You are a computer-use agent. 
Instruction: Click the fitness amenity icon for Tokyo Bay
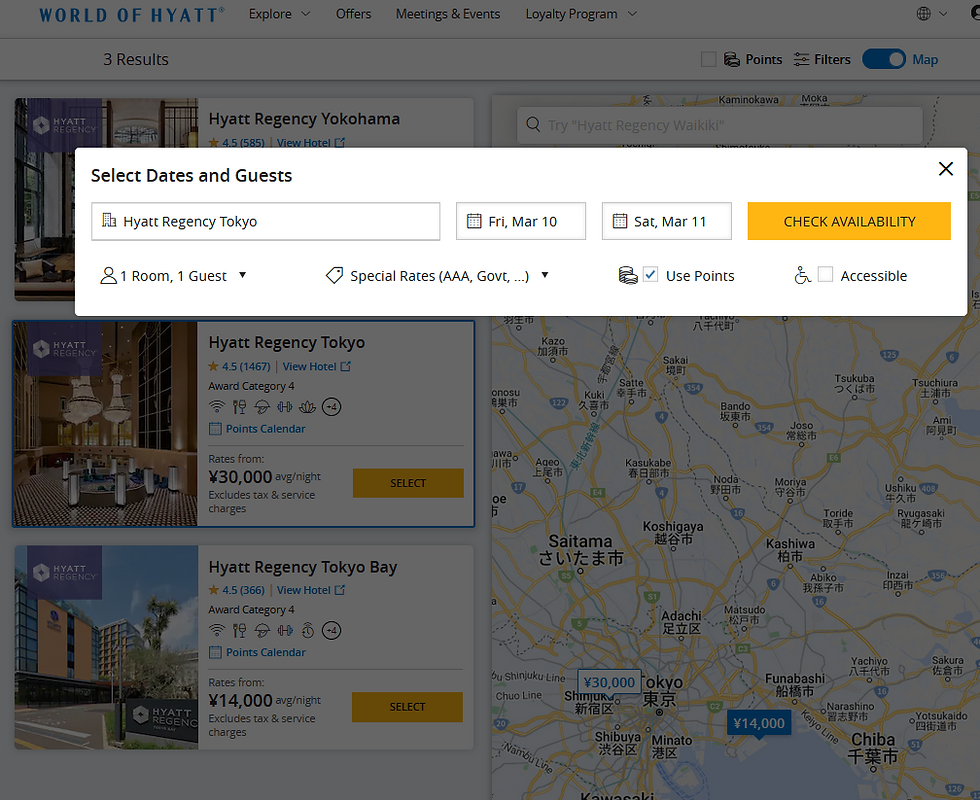click(x=285, y=631)
